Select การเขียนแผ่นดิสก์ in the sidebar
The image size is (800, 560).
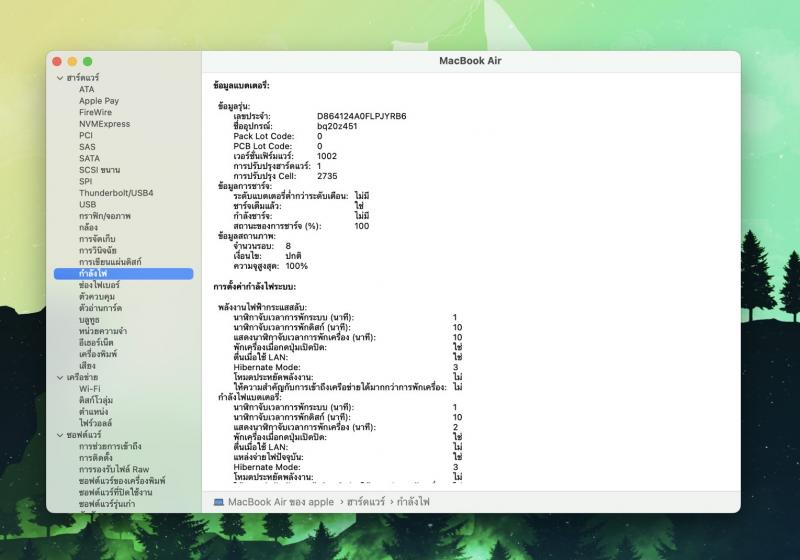(110, 262)
